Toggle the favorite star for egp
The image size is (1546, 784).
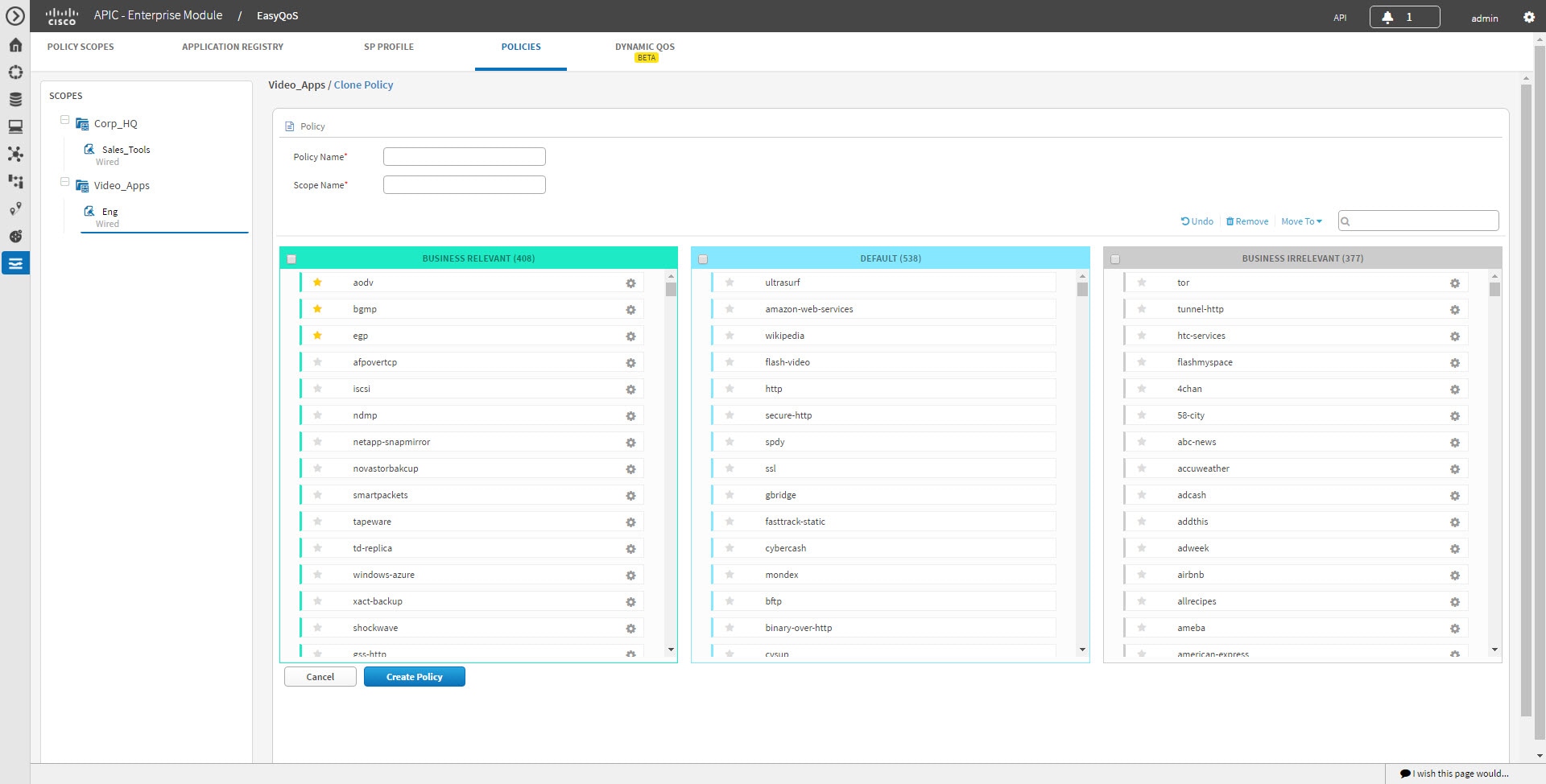[x=317, y=335]
